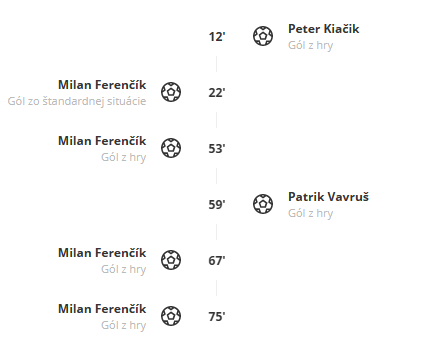Click the 12' timeline minute marker
This screenshot has height=361, width=440.
pyautogui.click(x=217, y=37)
